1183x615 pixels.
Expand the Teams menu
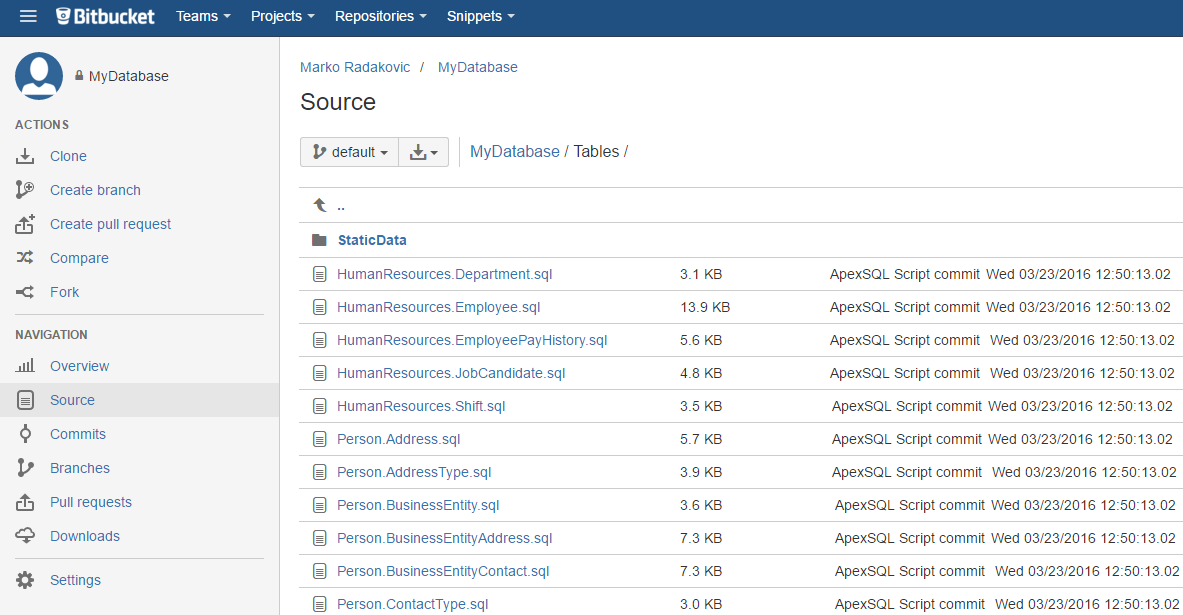(x=203, y=16)
